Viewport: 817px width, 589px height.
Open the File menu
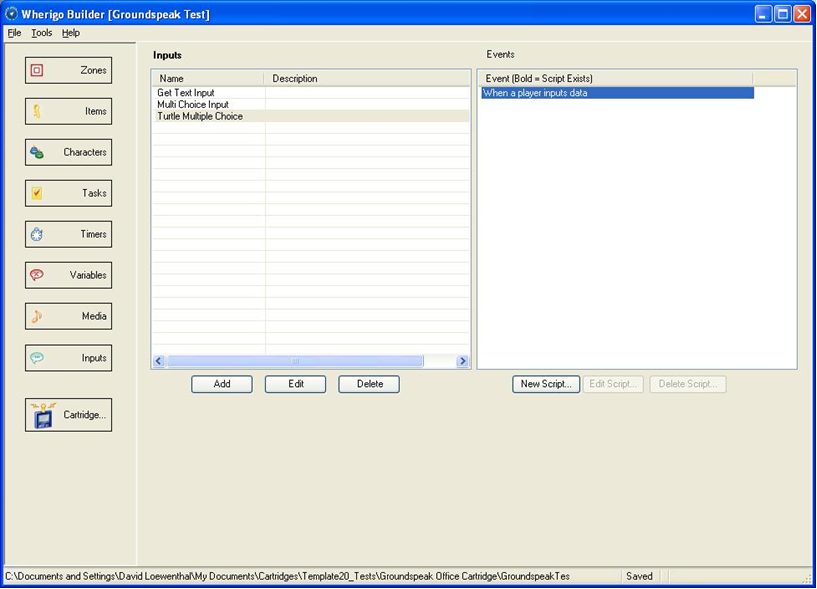(14, 33)
